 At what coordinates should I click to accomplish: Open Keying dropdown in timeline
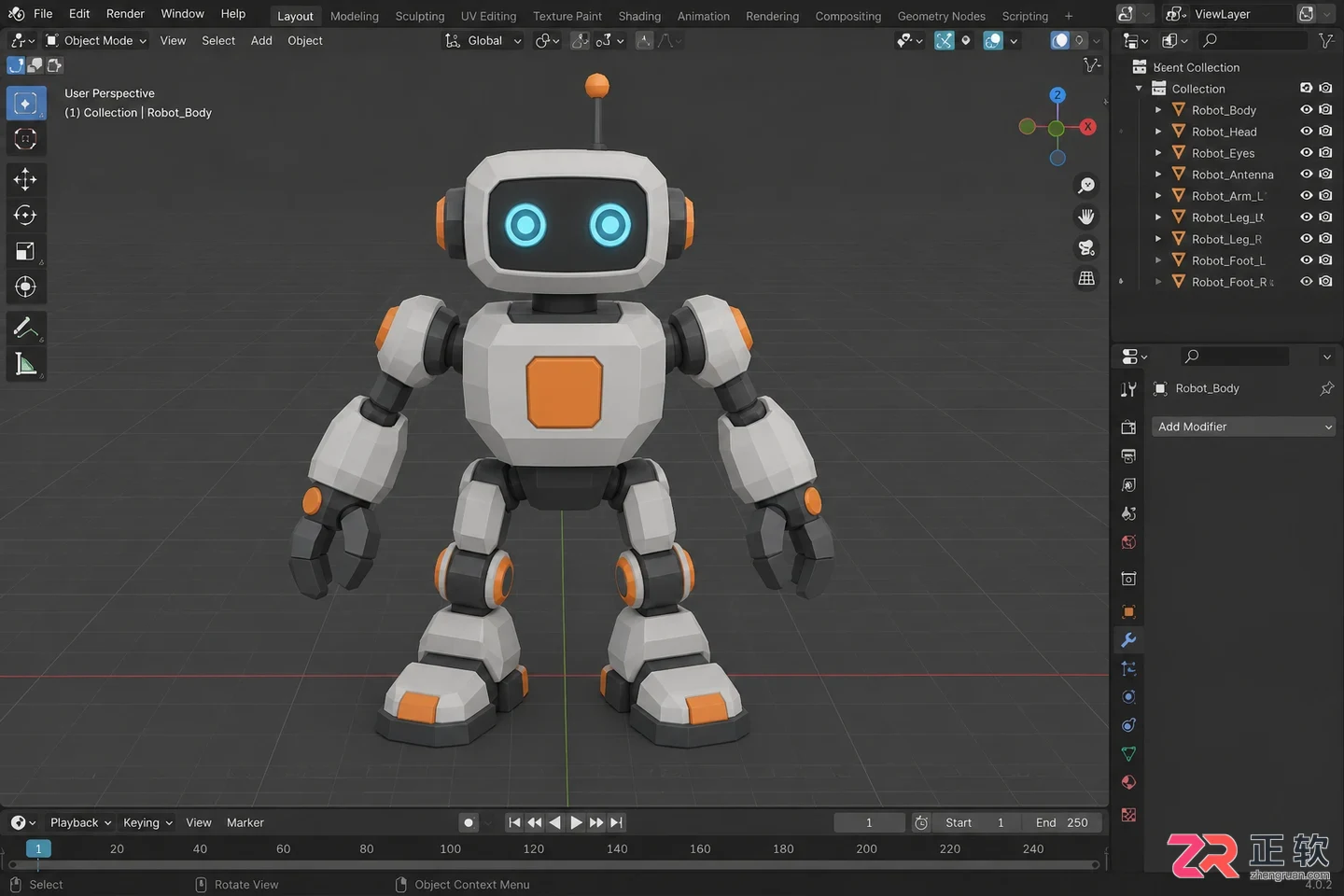point(147,822)
